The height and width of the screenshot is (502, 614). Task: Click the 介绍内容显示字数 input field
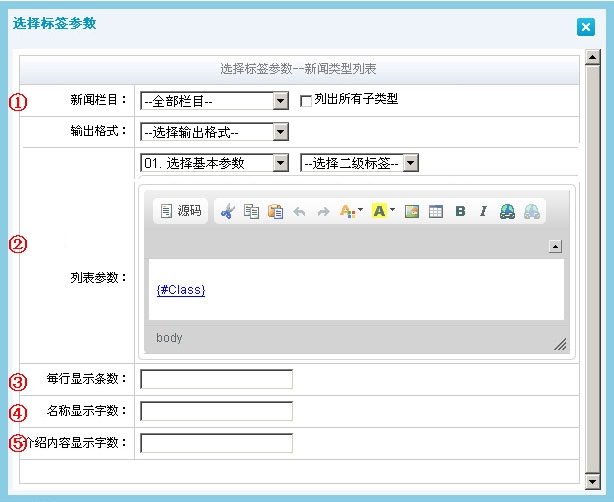point(217,443)
